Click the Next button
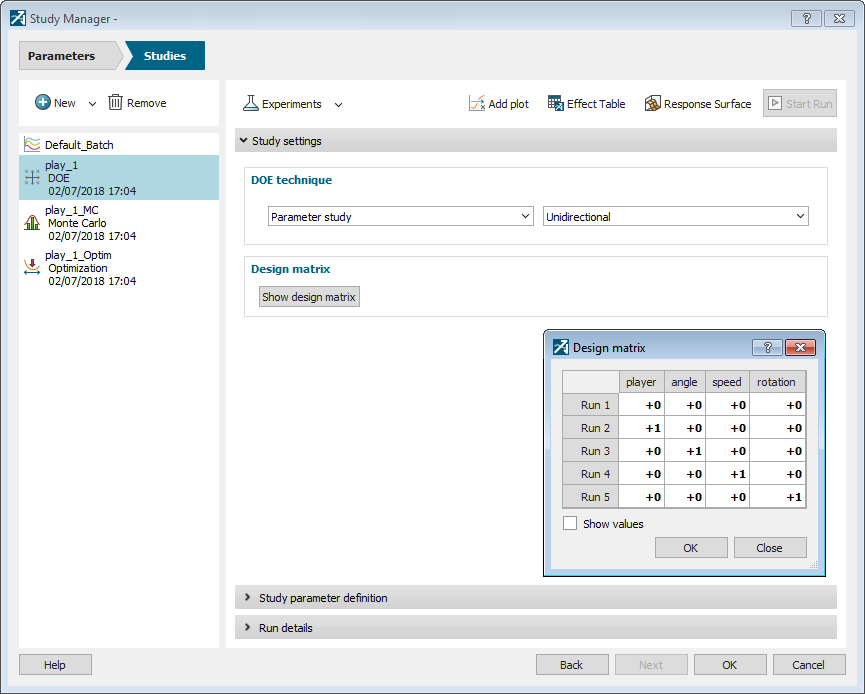 651,664
